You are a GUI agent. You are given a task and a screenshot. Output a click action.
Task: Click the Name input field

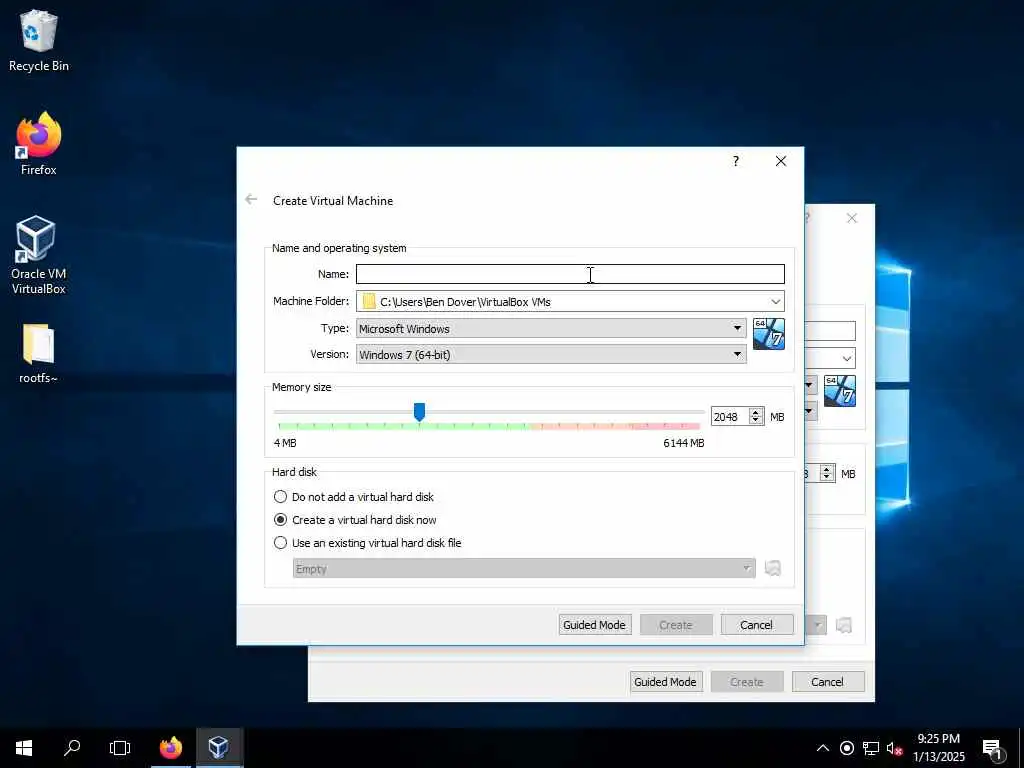(570, 274)
